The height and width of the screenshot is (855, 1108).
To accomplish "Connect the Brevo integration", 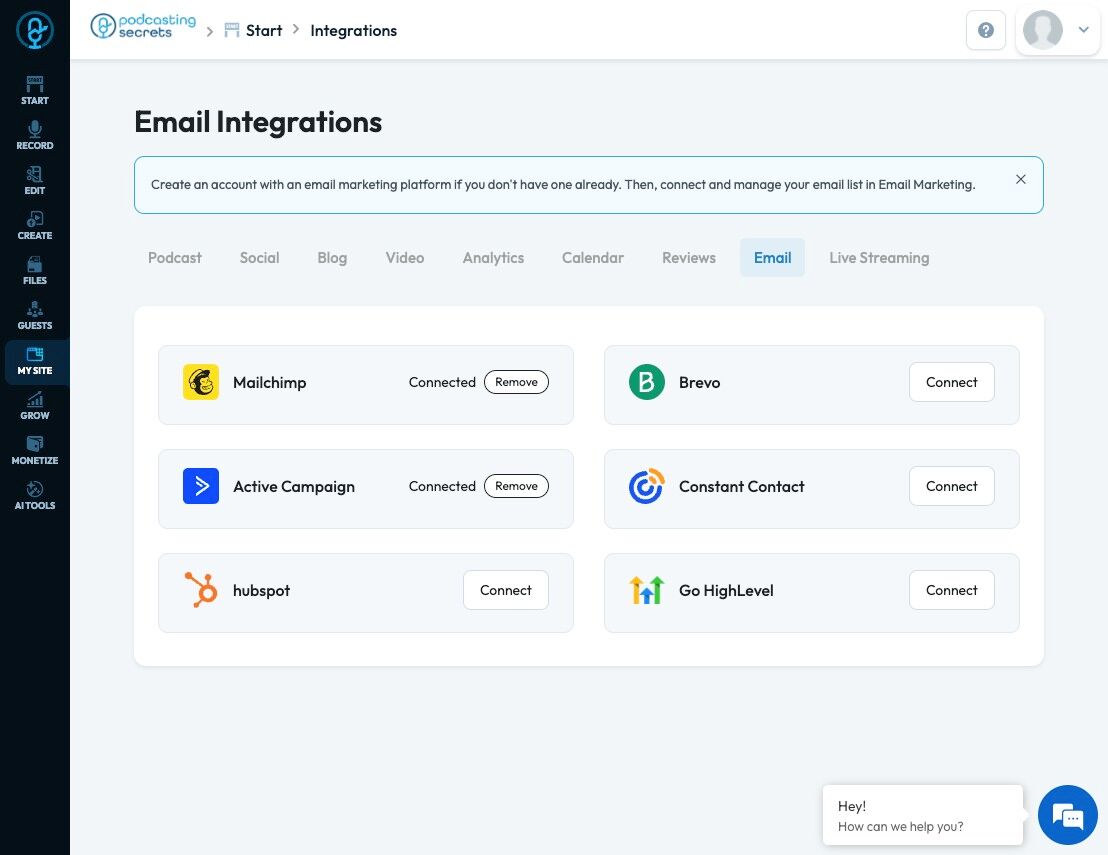I will click(x=952, y=382).
